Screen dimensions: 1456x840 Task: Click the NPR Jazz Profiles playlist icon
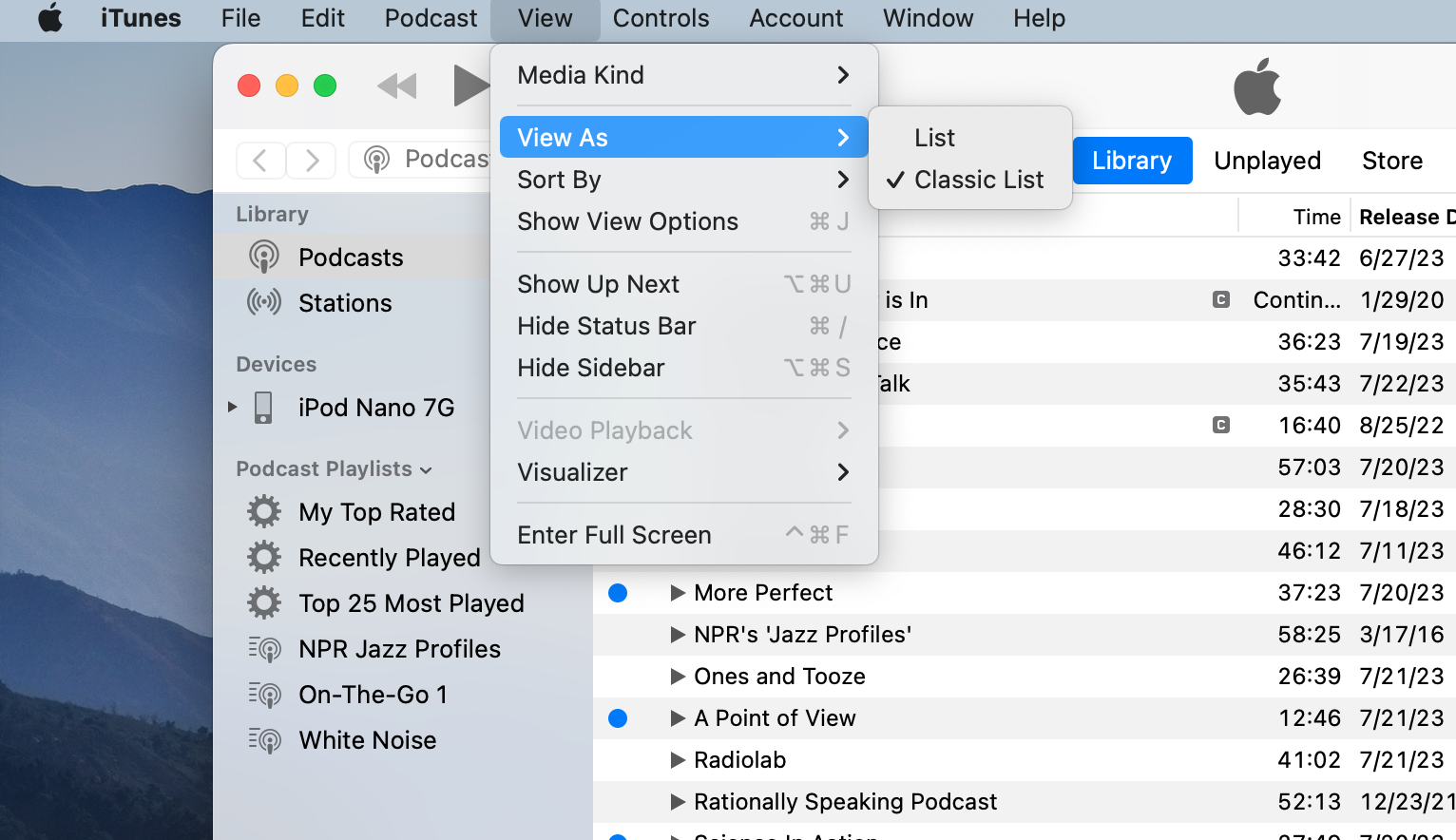coord(265,649)
